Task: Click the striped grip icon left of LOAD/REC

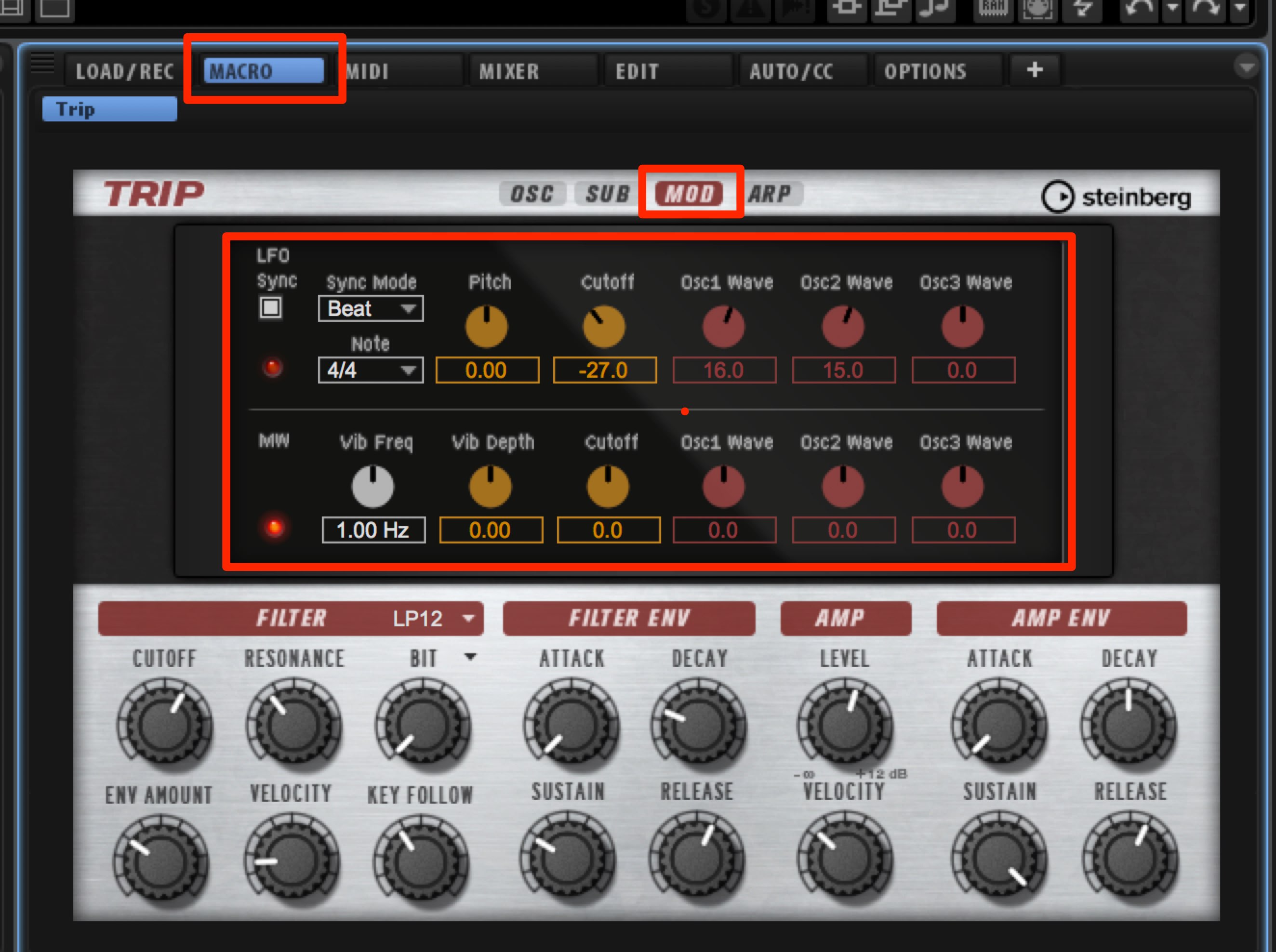Action: click(x=42, y=62)
